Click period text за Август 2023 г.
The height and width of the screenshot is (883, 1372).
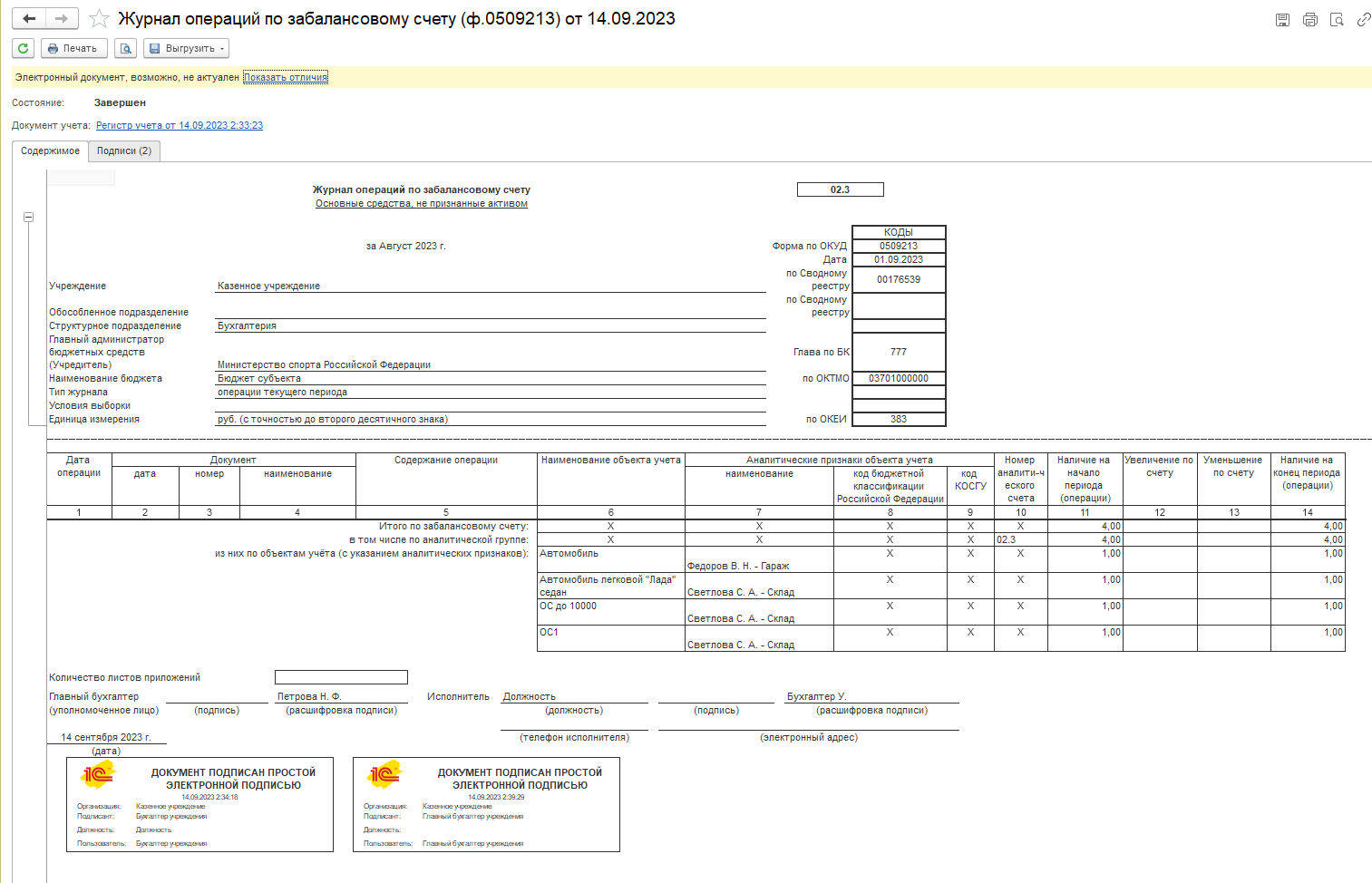(x=406, y=246)
